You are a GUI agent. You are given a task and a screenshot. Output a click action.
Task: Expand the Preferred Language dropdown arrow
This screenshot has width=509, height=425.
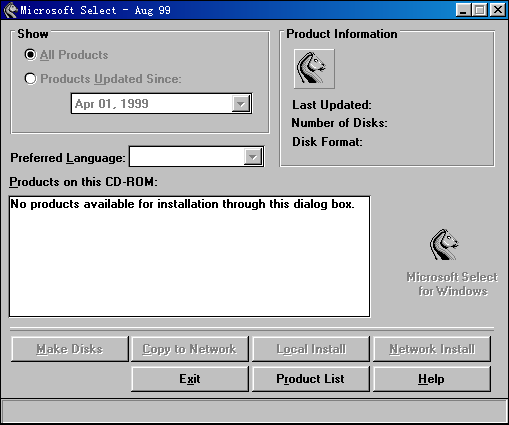pyautogui.click(x=253, y=157)
